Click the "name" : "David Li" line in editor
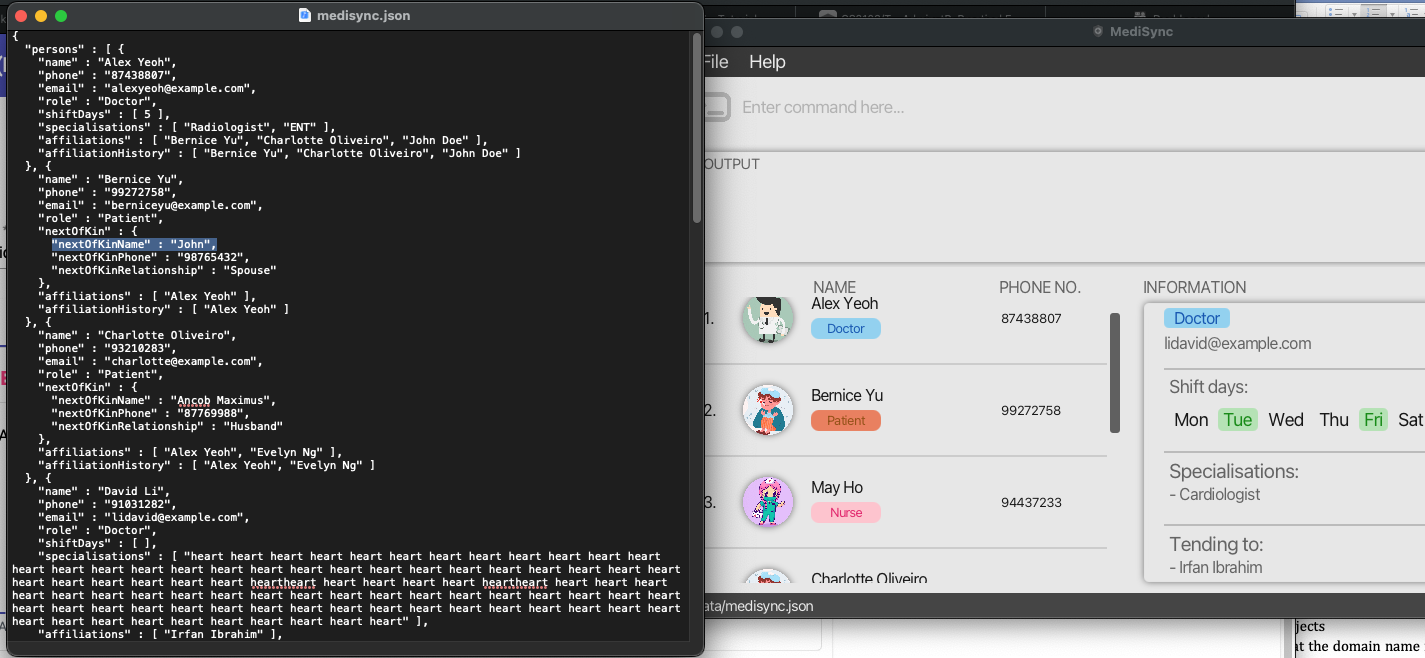This screenshot has height=658, width=1425. [x=104, y=491]
